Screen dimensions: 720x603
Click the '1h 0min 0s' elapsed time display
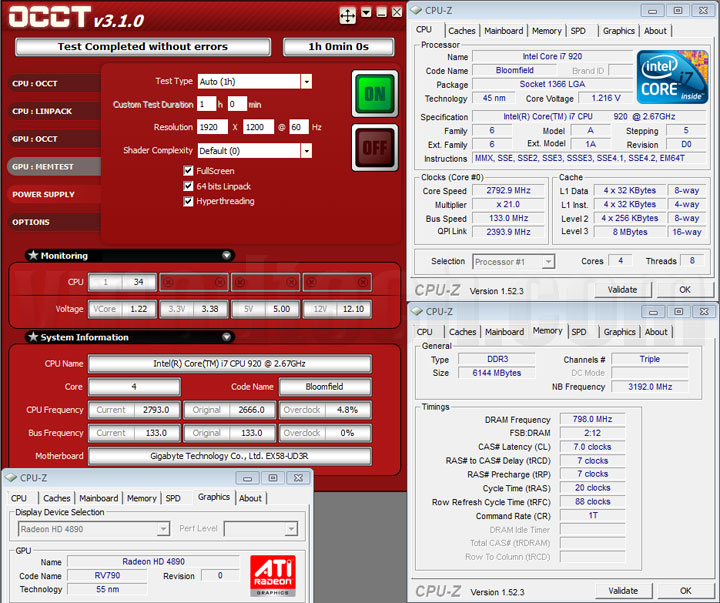338,47
